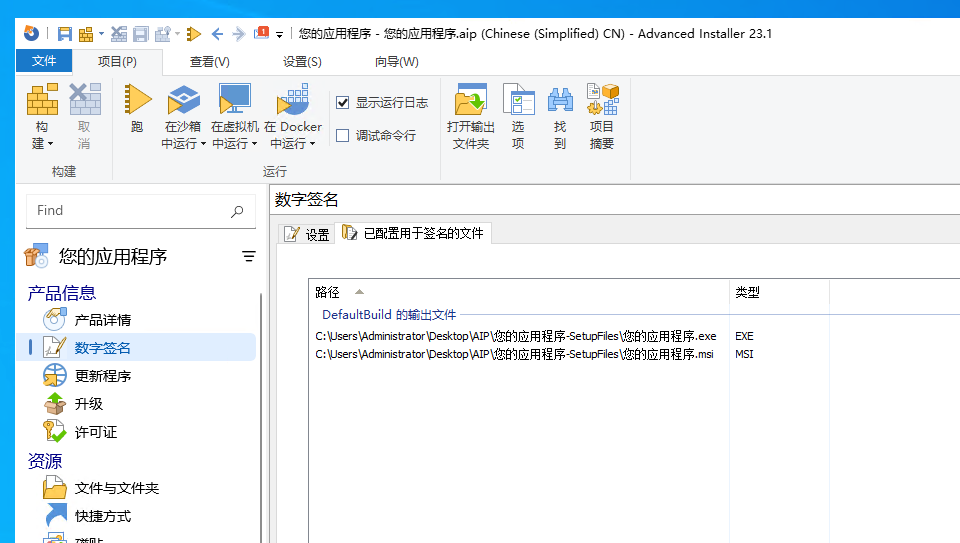Open the 许可证 page
The image size is (960, 543).
point(96,432)
